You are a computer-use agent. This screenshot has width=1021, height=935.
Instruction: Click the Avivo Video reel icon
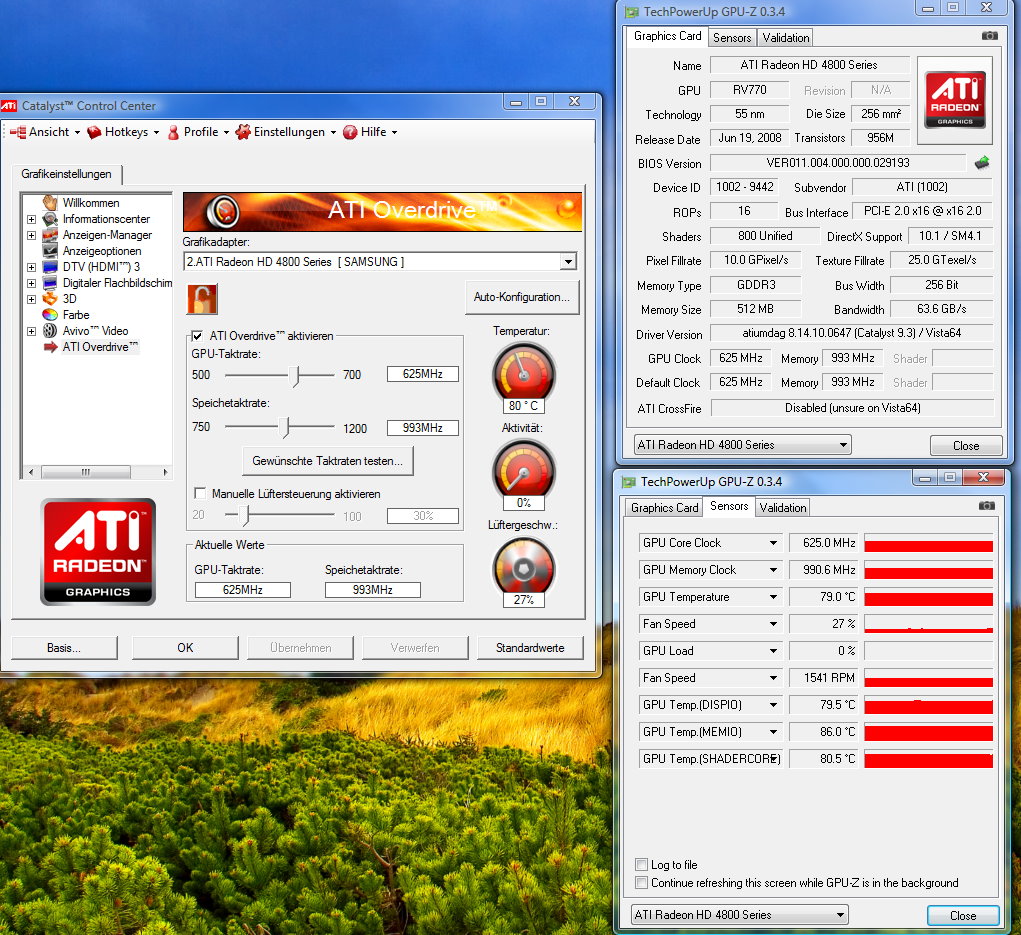click(50, 331)
